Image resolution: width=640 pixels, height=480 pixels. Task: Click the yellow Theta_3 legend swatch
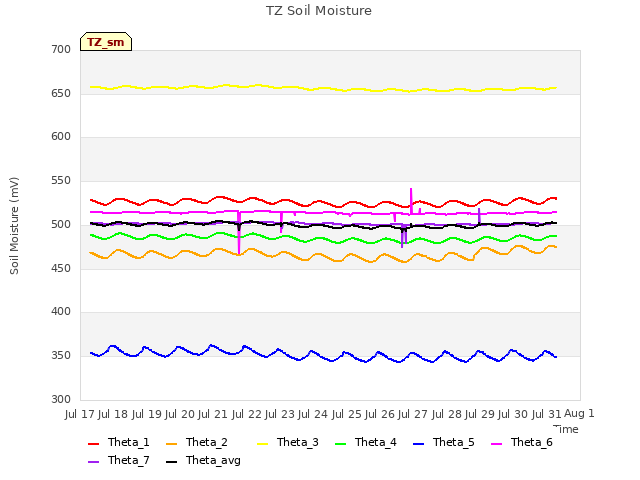click(262, 444)
